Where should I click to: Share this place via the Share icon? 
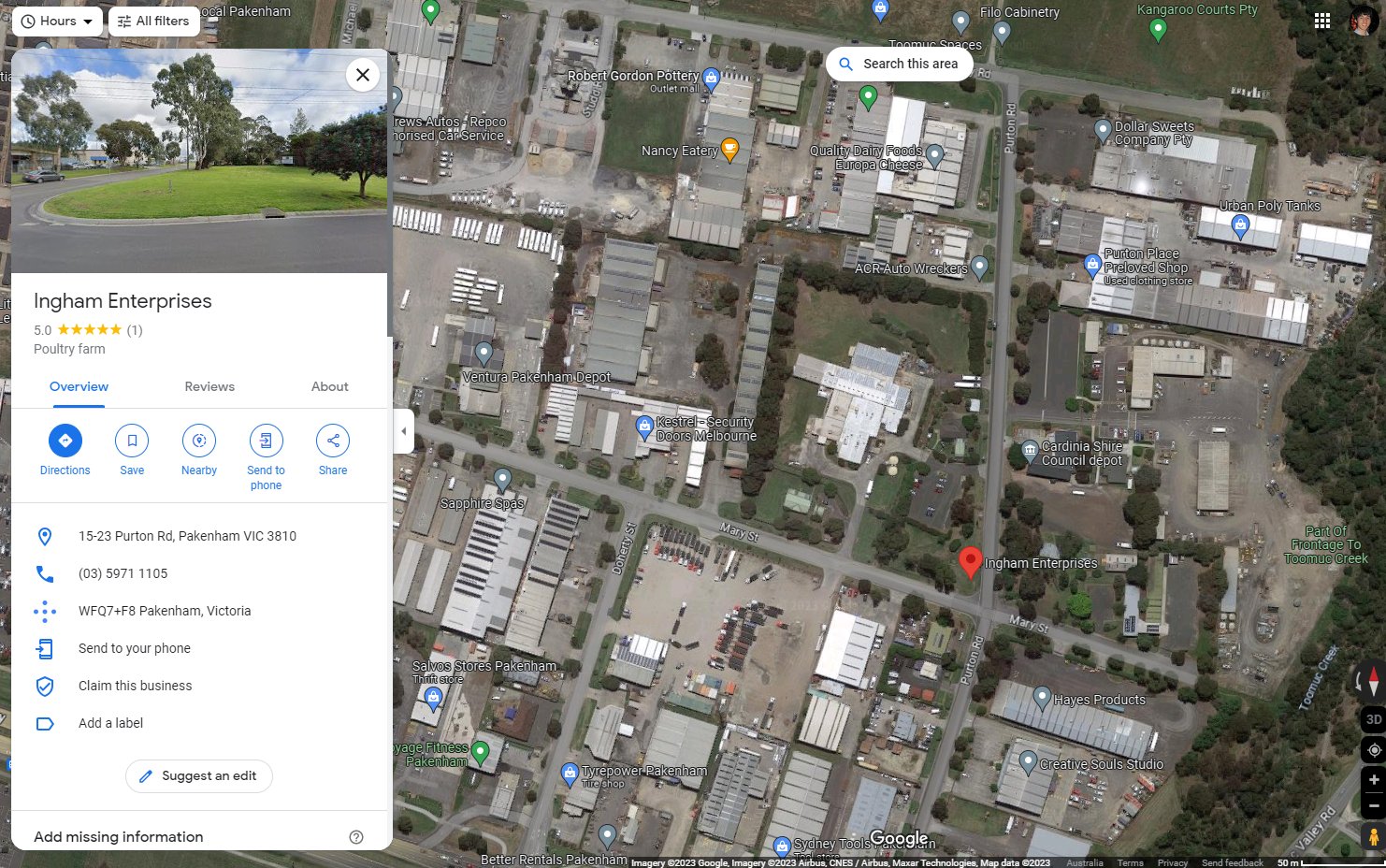click(x=333, y=441)
